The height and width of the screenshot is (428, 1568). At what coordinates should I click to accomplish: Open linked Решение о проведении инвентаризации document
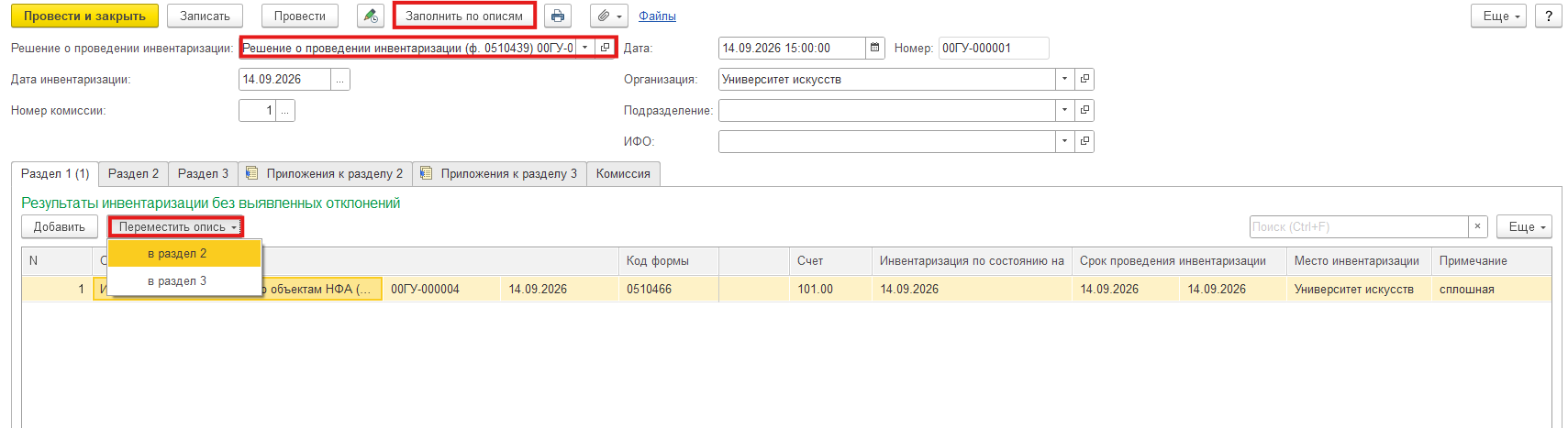tap(605, 48)
